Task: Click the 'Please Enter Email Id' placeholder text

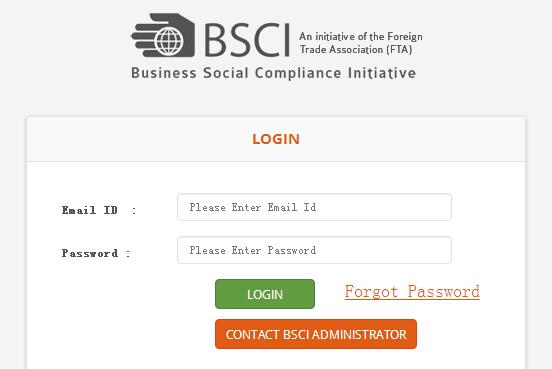Action: (253, 207)
